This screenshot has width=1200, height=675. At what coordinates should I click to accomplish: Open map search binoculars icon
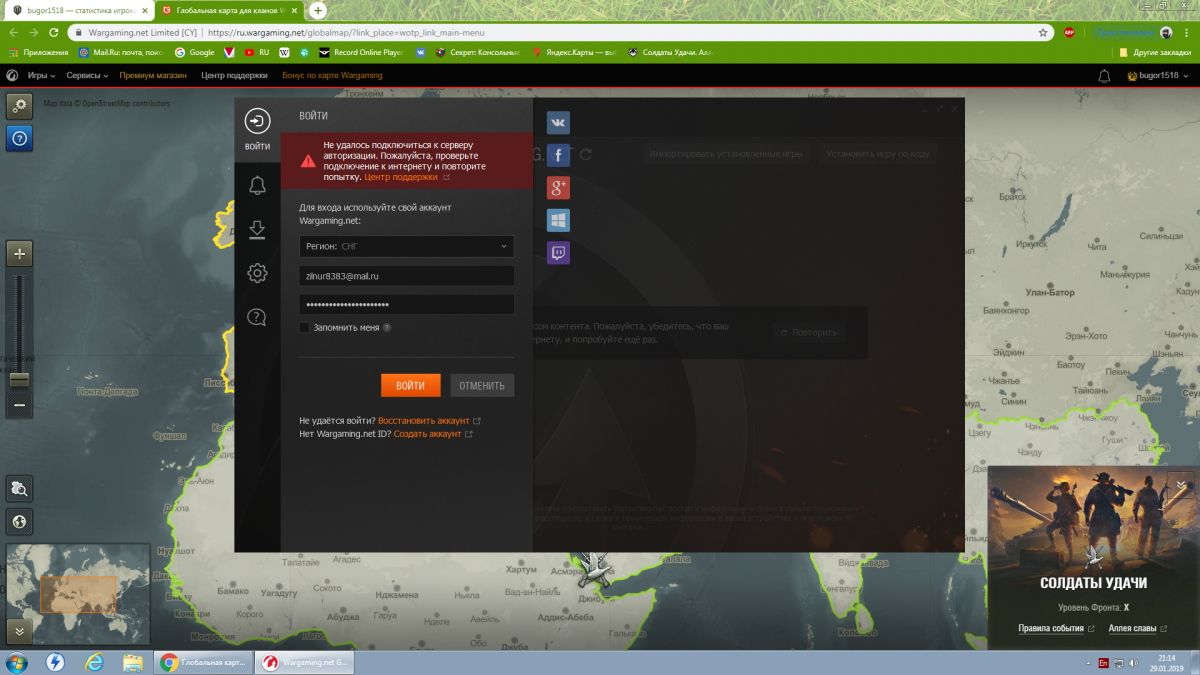20,488
